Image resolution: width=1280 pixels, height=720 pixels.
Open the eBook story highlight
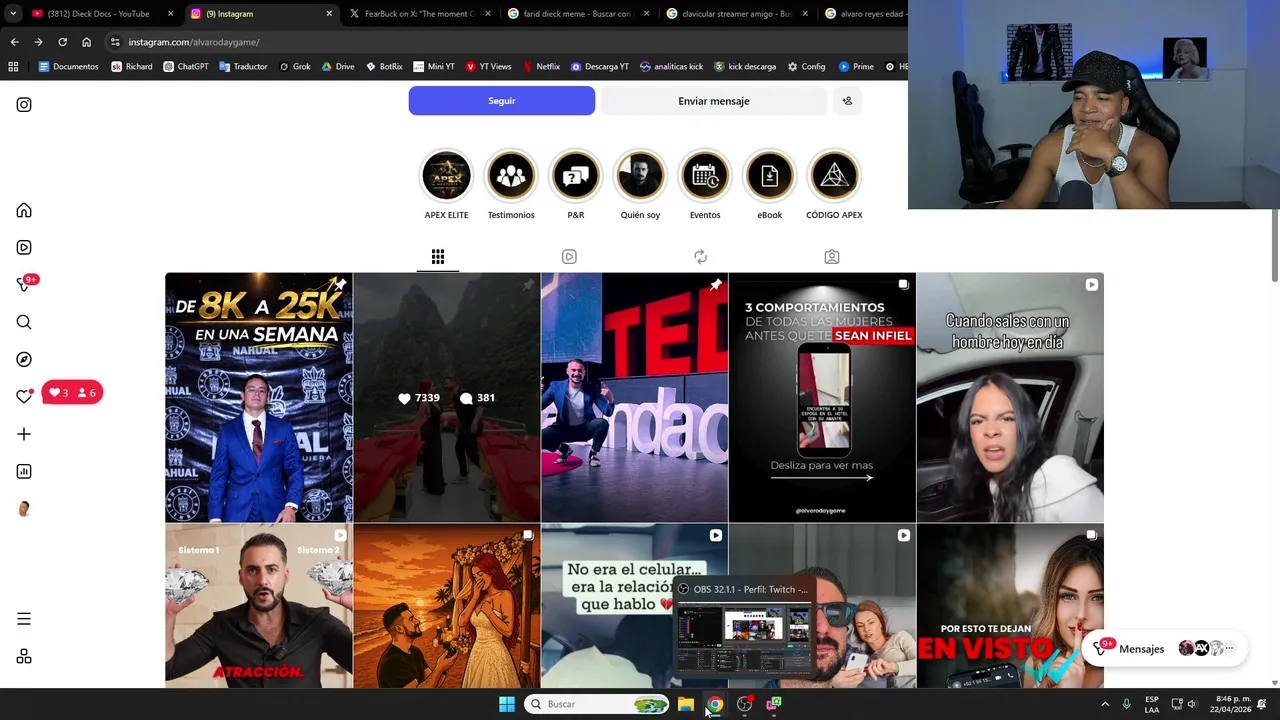(x=770, y=176)
